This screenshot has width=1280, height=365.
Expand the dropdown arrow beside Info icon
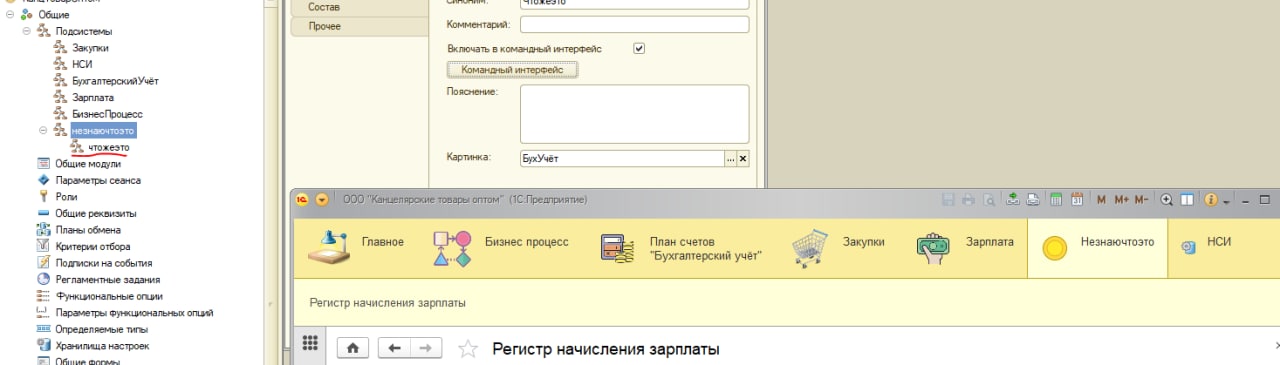[x=1226, y=201]
